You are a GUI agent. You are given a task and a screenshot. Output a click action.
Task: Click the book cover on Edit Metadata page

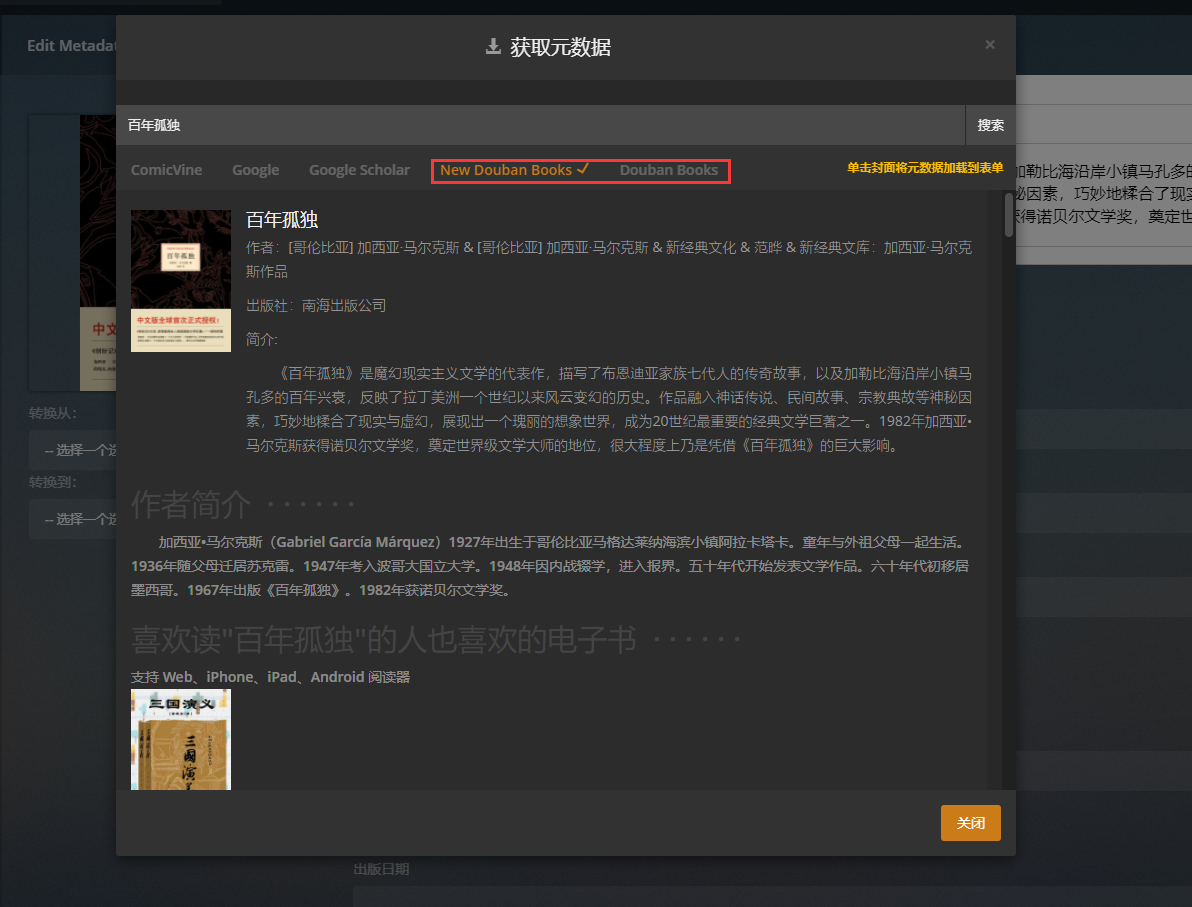(x=72, y=250)
